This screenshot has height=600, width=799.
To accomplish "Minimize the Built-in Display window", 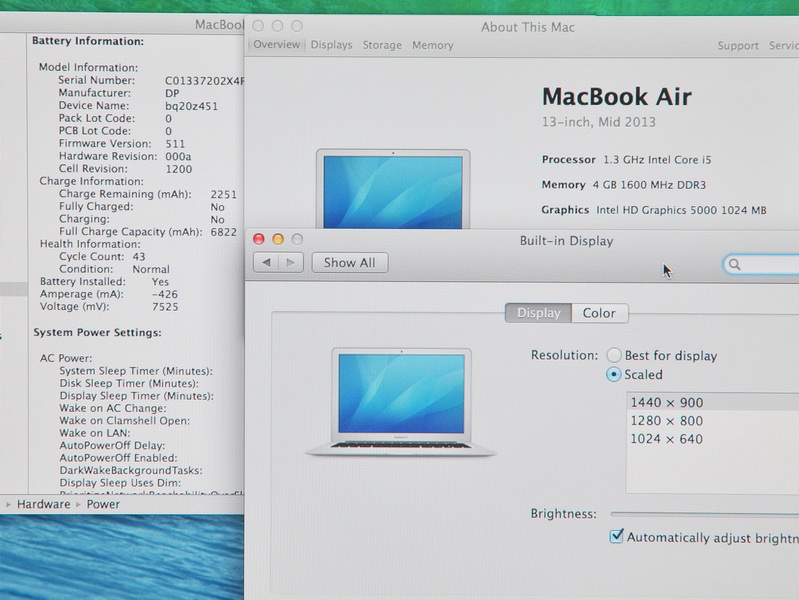I will (278, 239).
